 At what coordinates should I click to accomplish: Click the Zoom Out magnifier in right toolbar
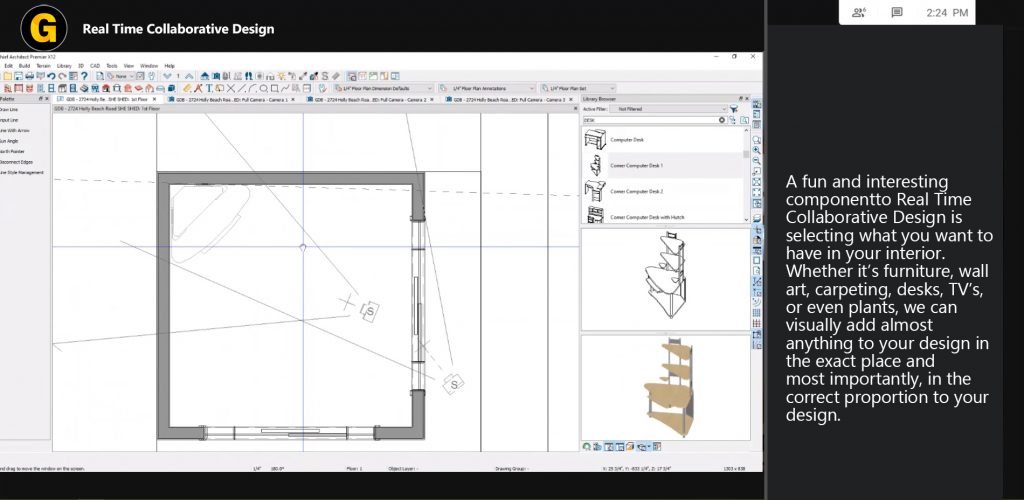coord(756,161)
